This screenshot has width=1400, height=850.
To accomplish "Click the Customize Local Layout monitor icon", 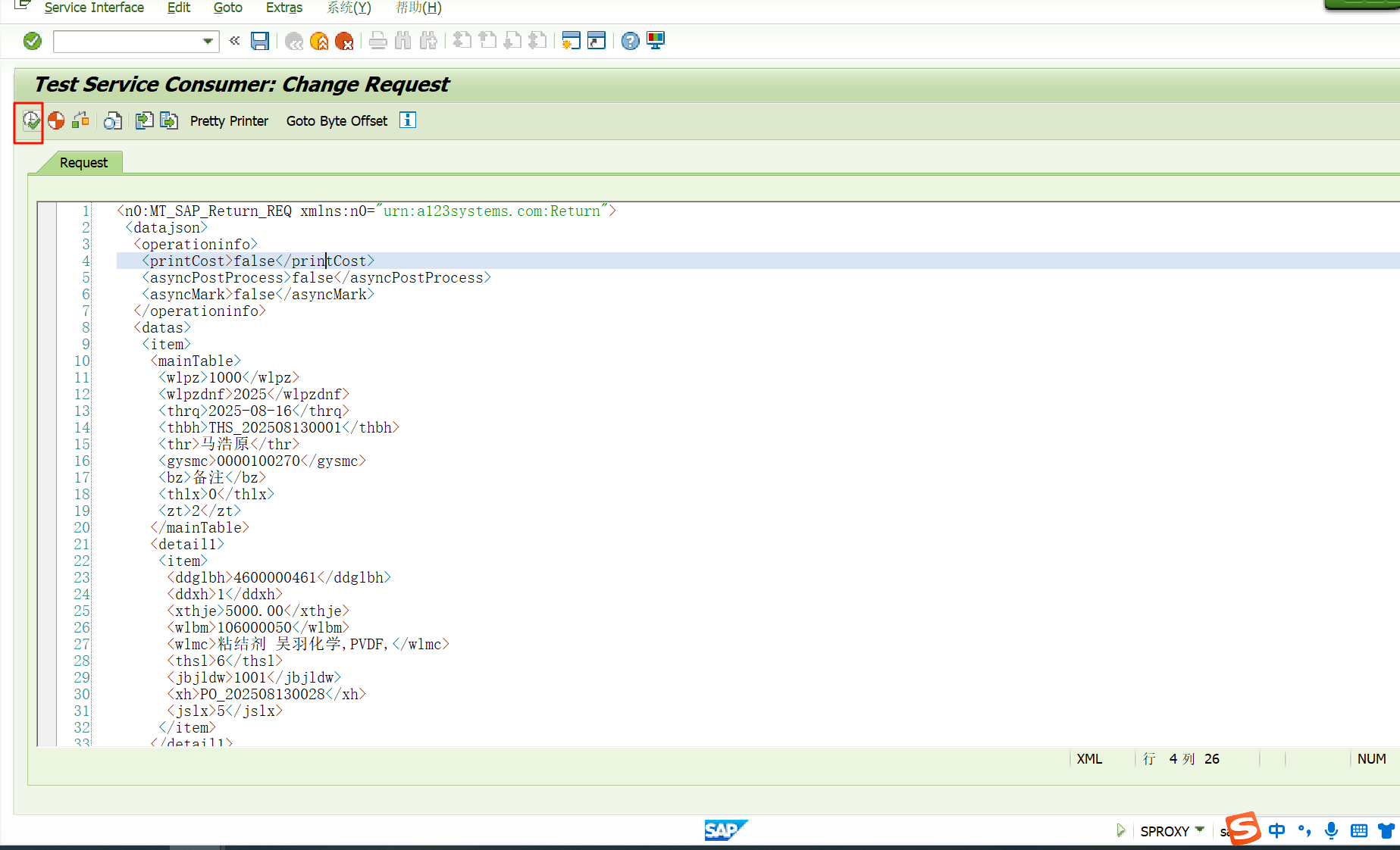I will tap(656, 41).
